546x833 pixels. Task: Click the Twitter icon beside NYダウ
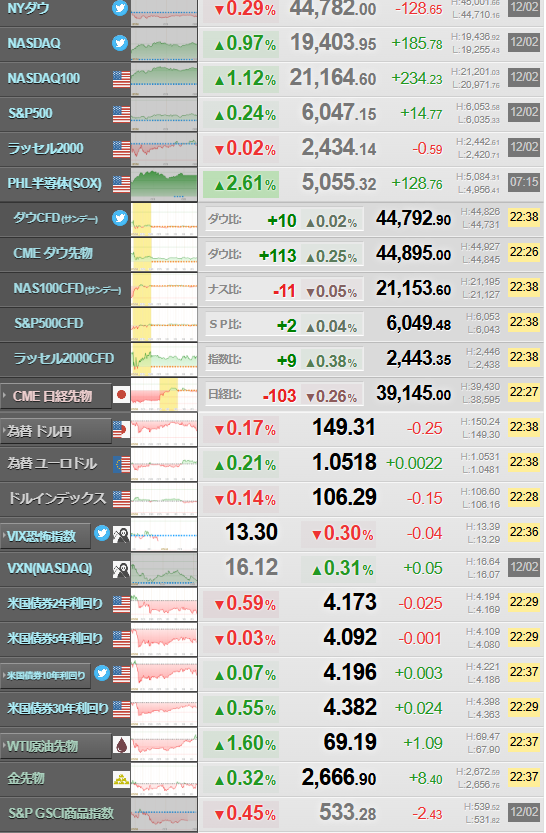[121, 8]
